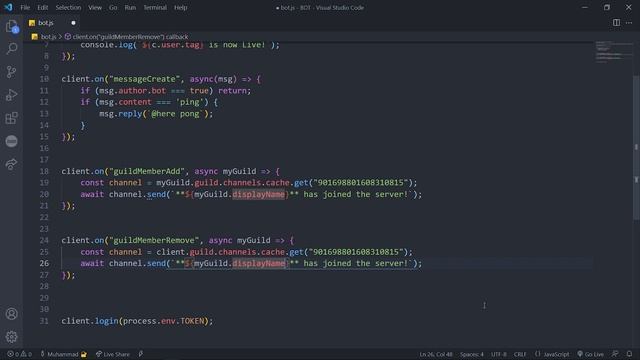The width and height of the screenshot is (640, 360).
Task: Click the Muhammad status bar item
Action: pos(63,354)
